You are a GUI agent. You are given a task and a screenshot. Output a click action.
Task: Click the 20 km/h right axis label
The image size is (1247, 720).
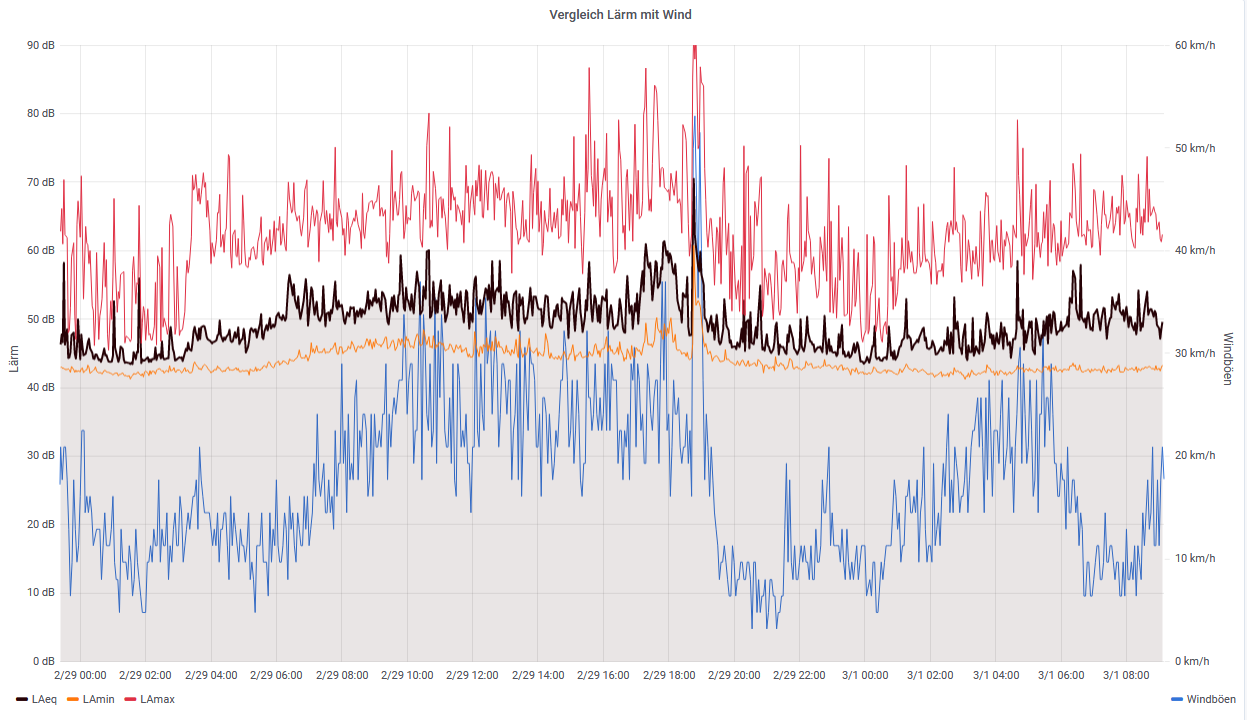point(1194,456)
